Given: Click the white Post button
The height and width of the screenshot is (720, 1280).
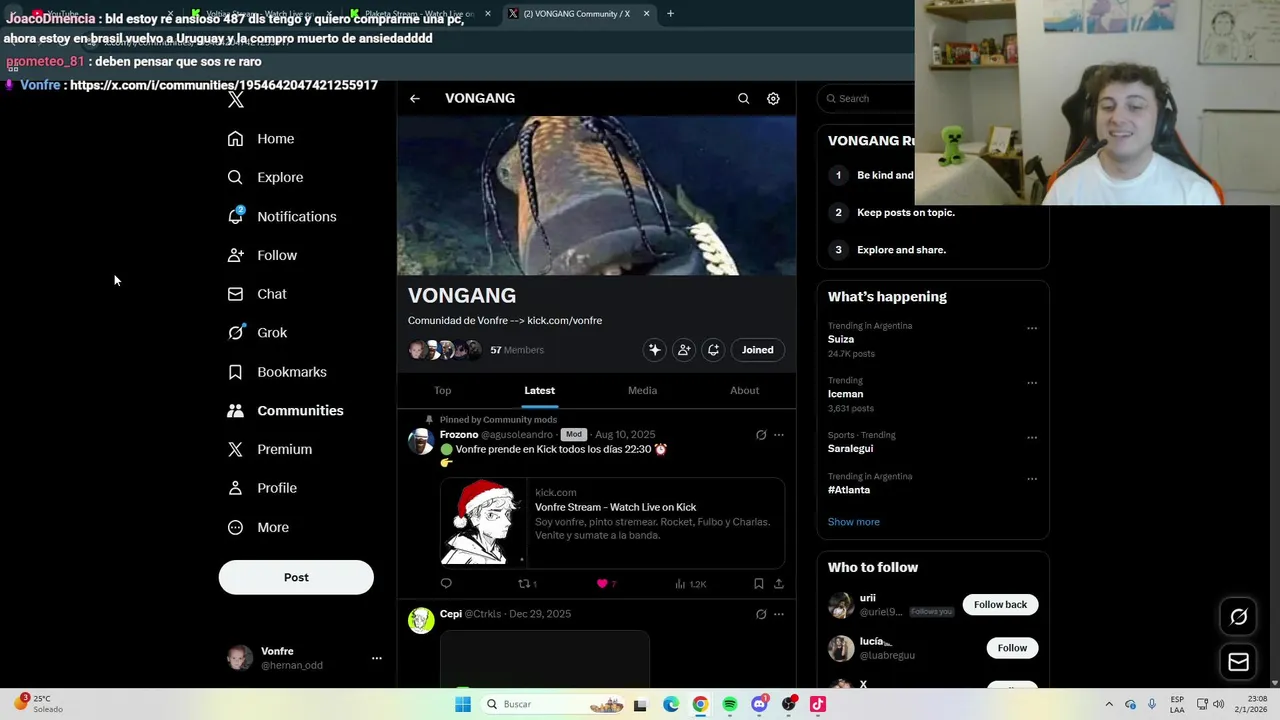Looking at the screenshot, I should tap(296, 577).
